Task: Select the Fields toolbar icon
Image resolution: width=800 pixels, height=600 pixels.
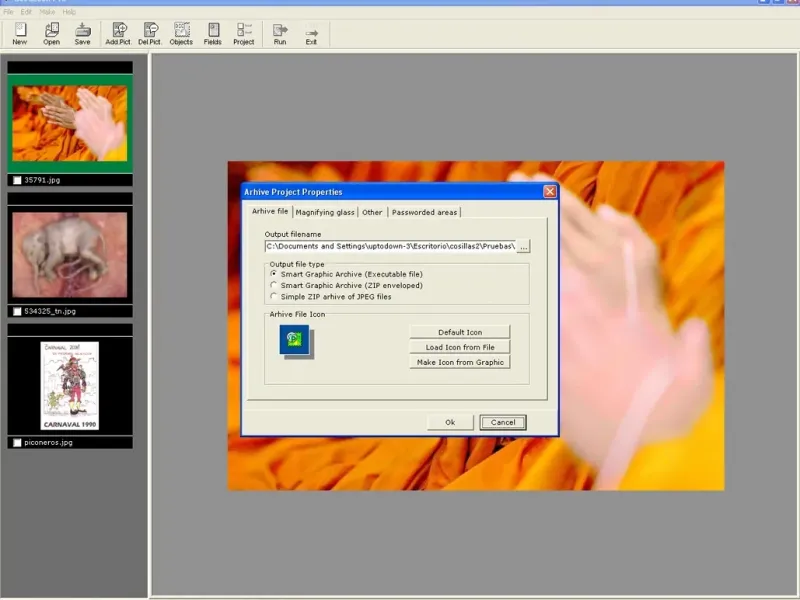Action: [x=213, y=34]
